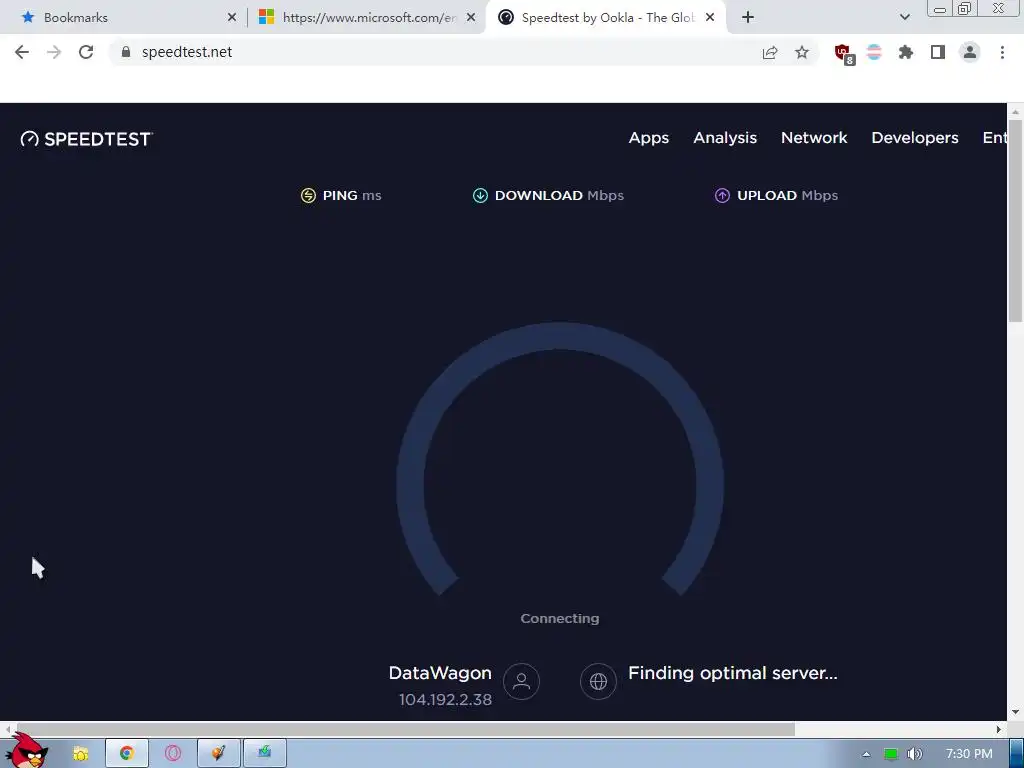Click the IP address 104.192.2.38
Image resolution: width=1024 pixels, height=768 pixels.
coord(445,699)
